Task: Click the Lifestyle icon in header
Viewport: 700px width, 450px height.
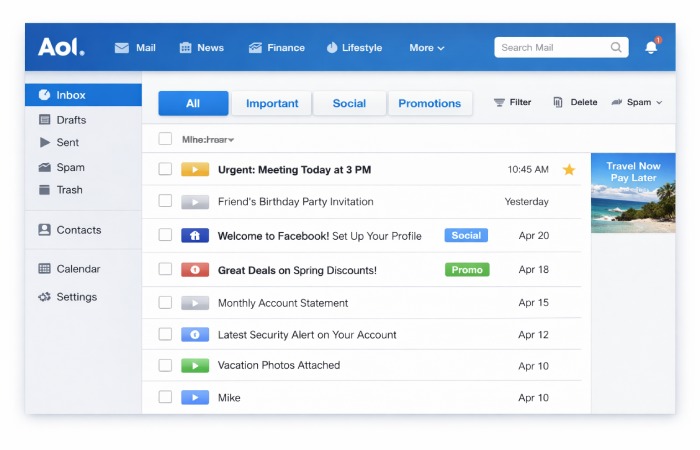Action: point(332,48)
